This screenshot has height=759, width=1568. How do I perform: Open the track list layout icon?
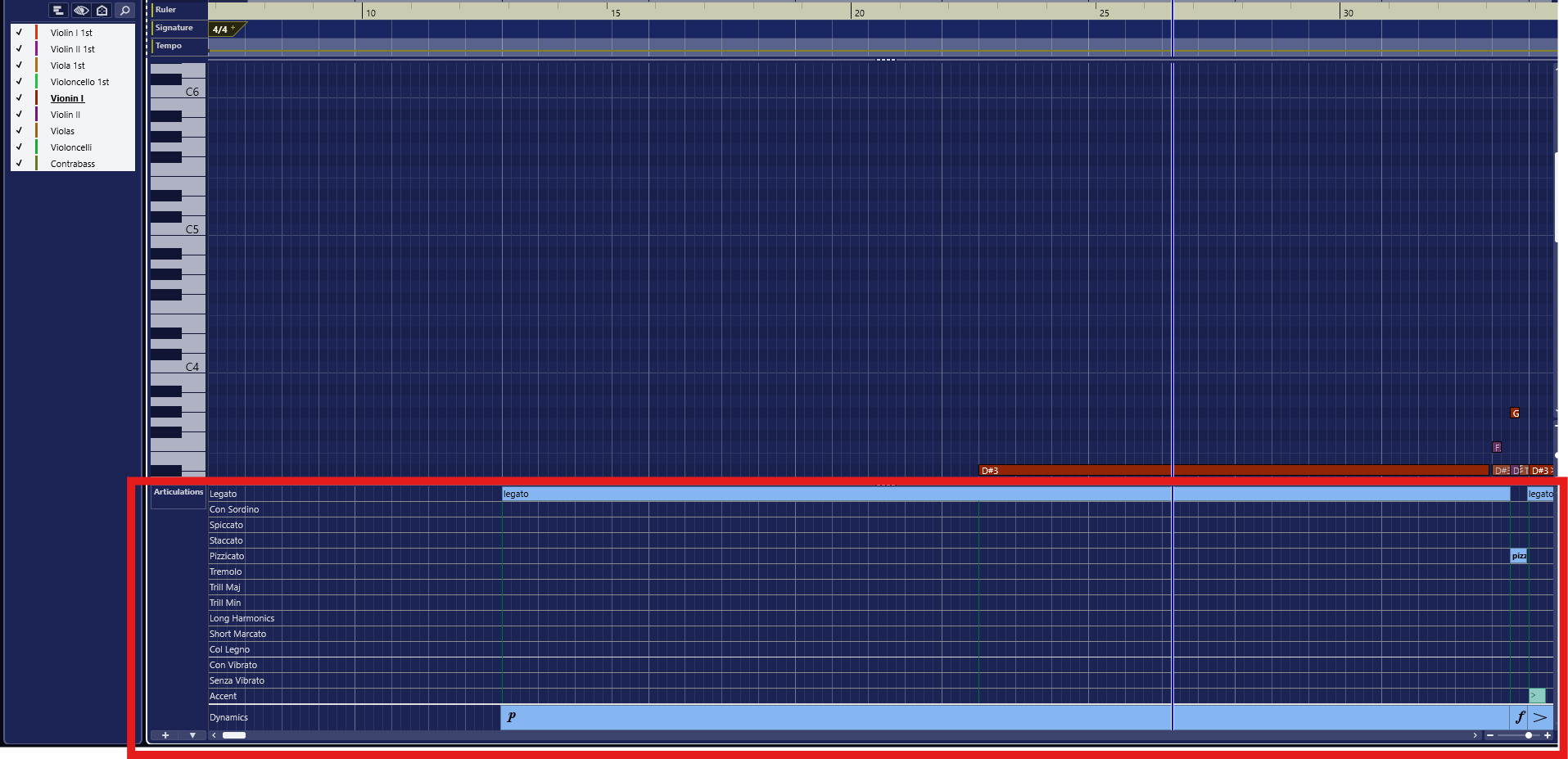58,11
